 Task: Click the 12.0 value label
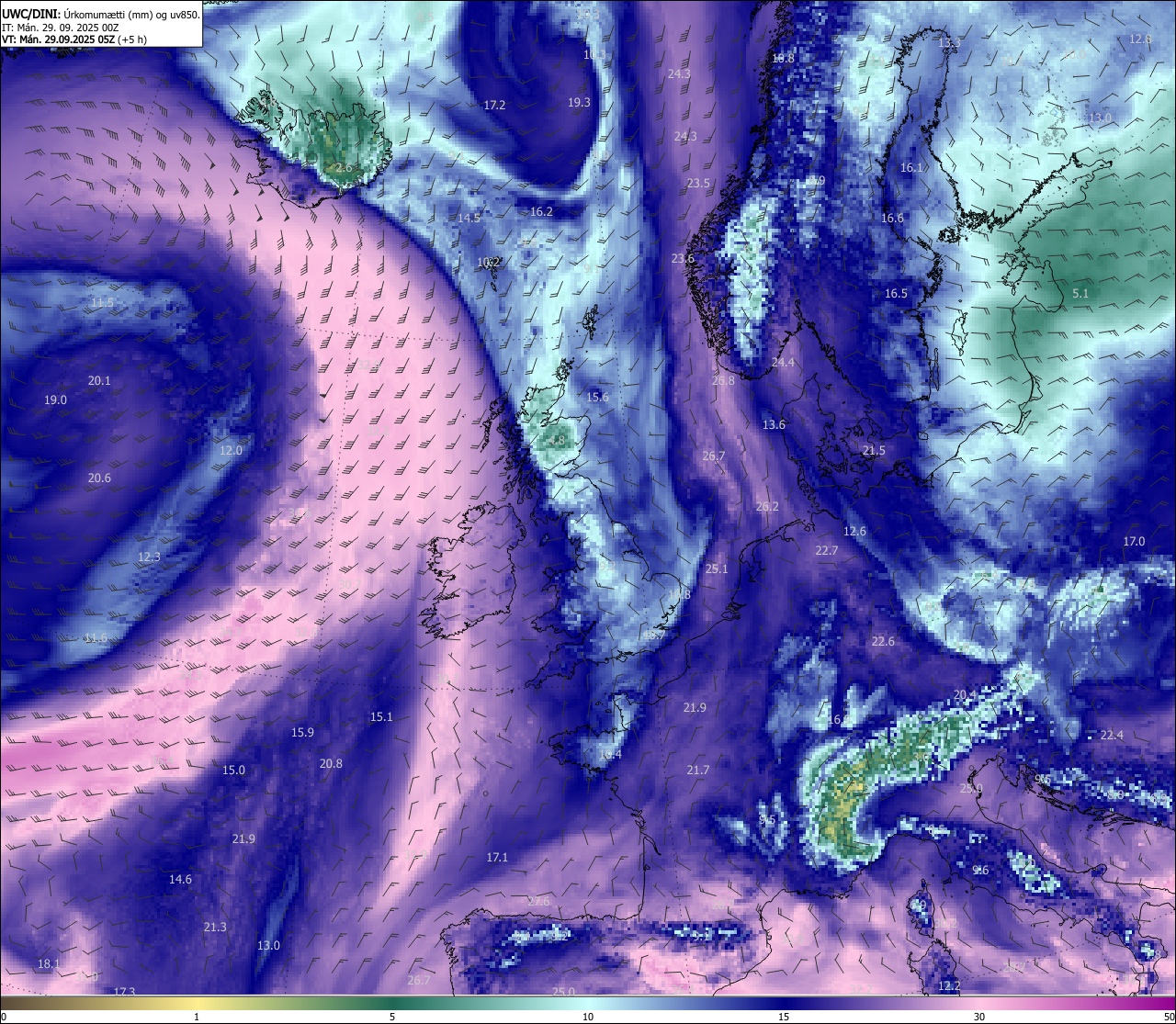231,451
